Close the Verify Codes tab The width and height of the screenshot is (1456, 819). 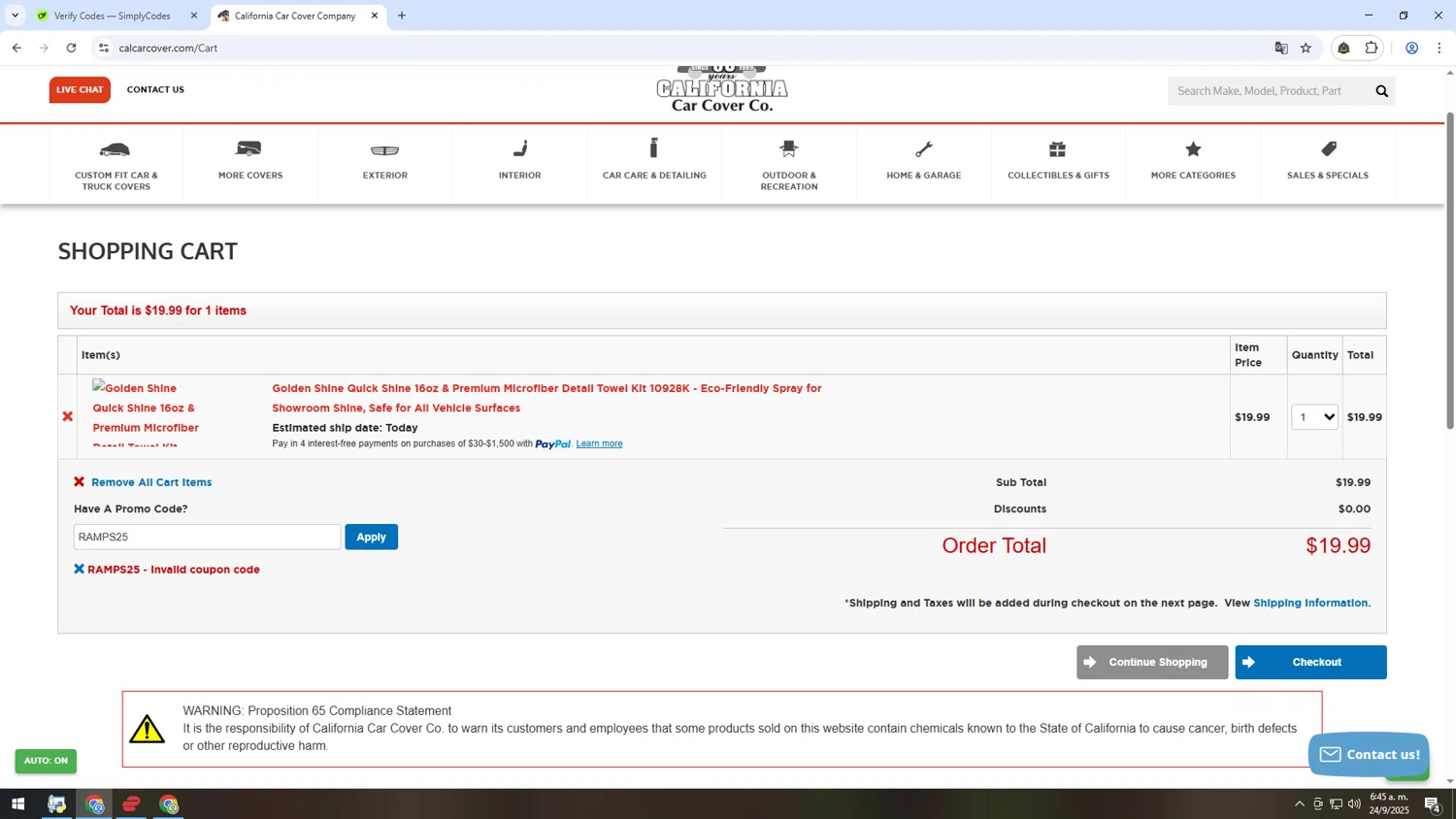tap(194, 16)
